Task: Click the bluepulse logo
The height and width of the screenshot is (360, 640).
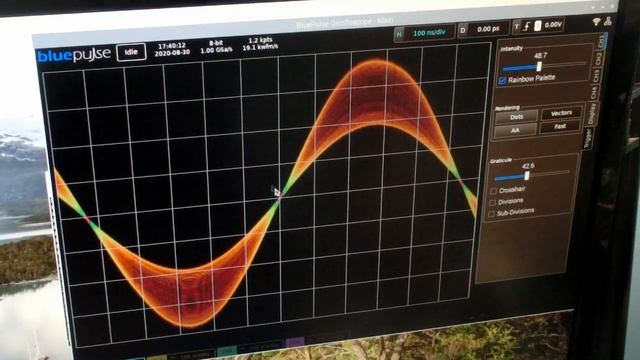Action: tap(74, 55)
